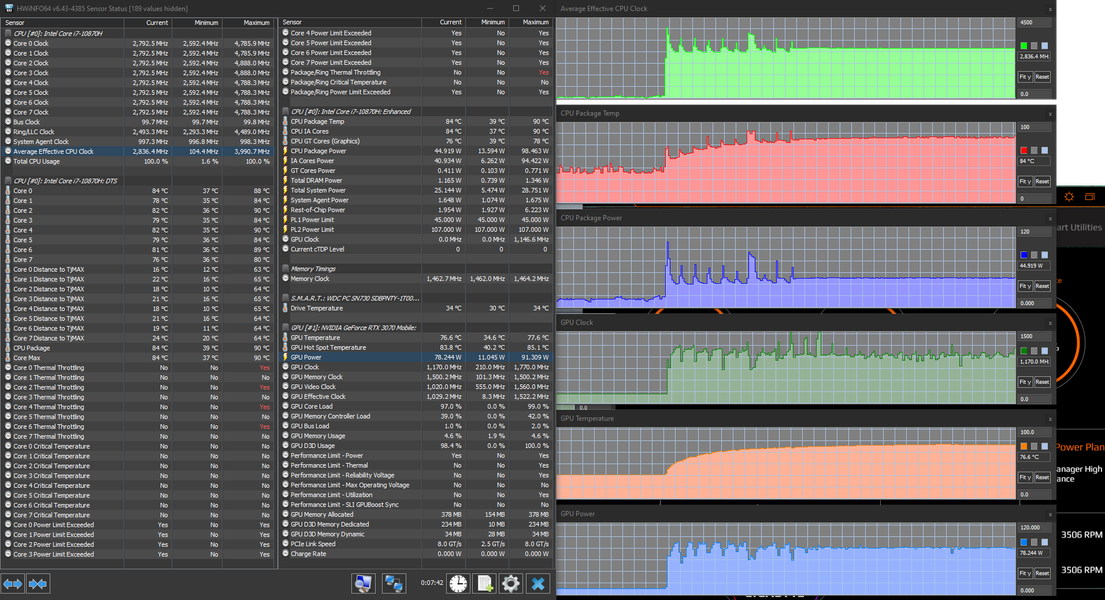The height and width of the screenshot is (600, 1105).
Task: Close the Average Effective CPU Clock graph
Action: (1050, 9)
